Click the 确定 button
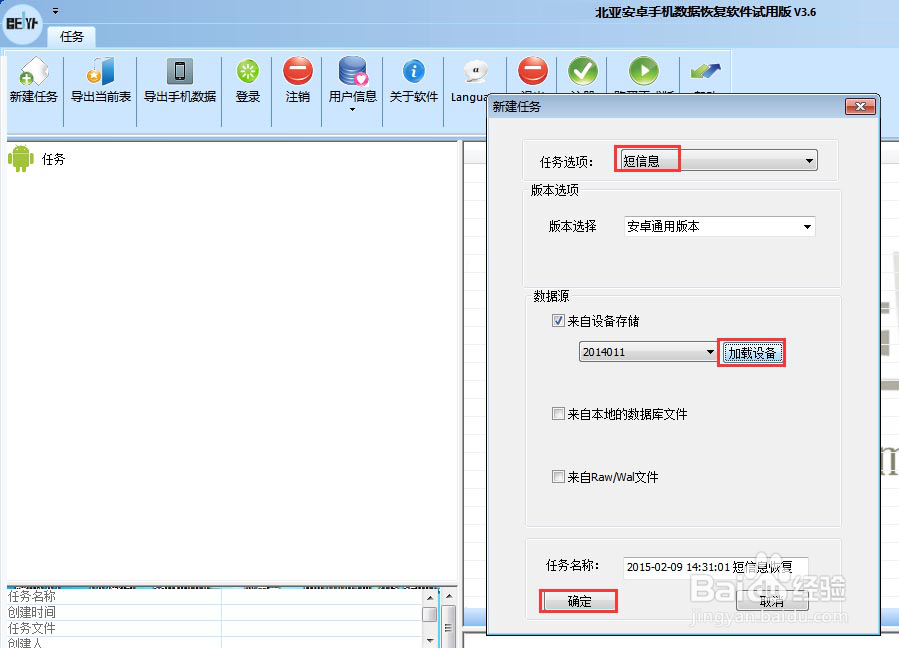 (579, 601)
